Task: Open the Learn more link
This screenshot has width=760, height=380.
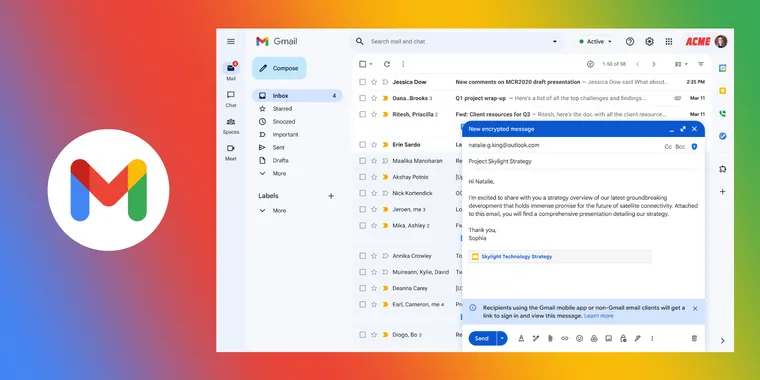Action: coord(599,316)
